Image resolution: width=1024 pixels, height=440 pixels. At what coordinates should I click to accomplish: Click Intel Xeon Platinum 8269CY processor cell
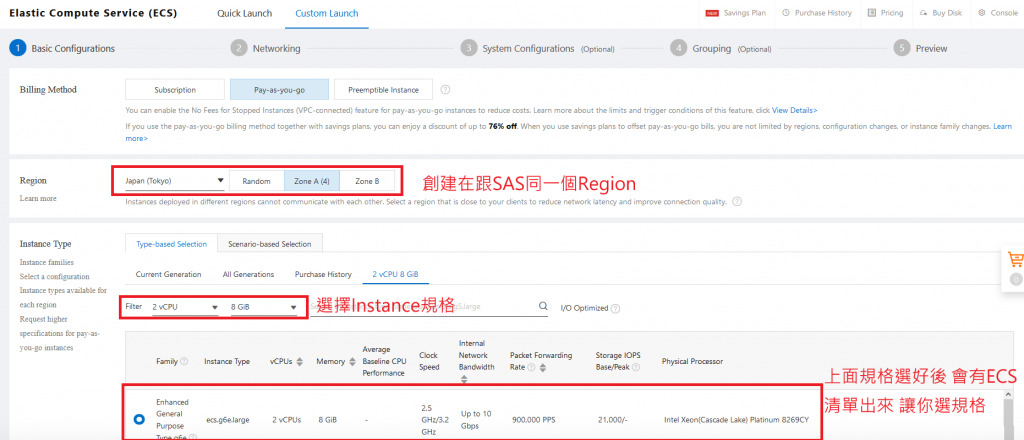pos(736,420)
